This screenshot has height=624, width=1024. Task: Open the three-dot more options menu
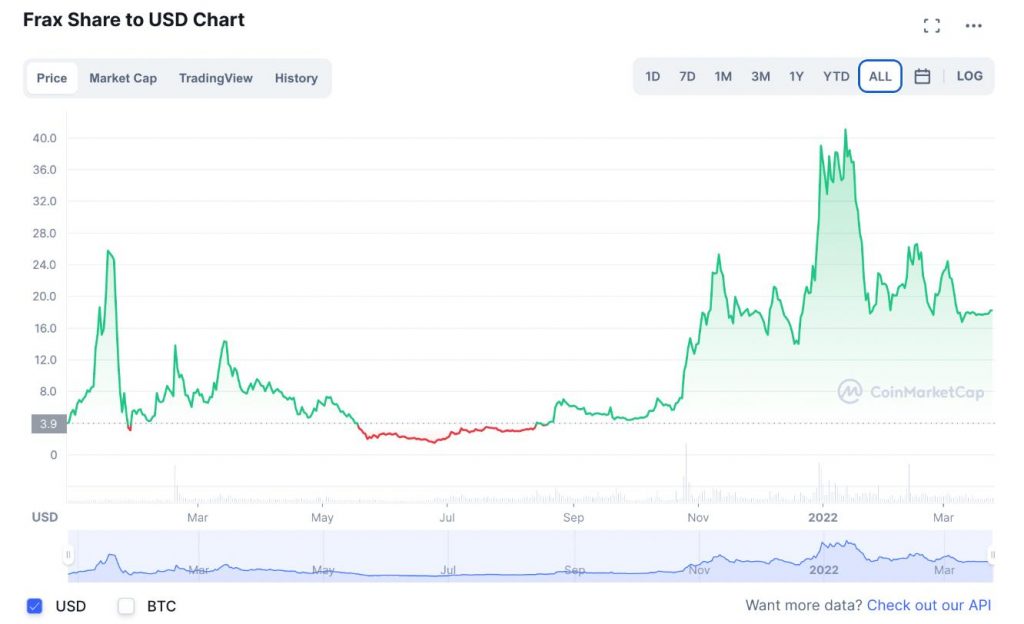[974, 26]
